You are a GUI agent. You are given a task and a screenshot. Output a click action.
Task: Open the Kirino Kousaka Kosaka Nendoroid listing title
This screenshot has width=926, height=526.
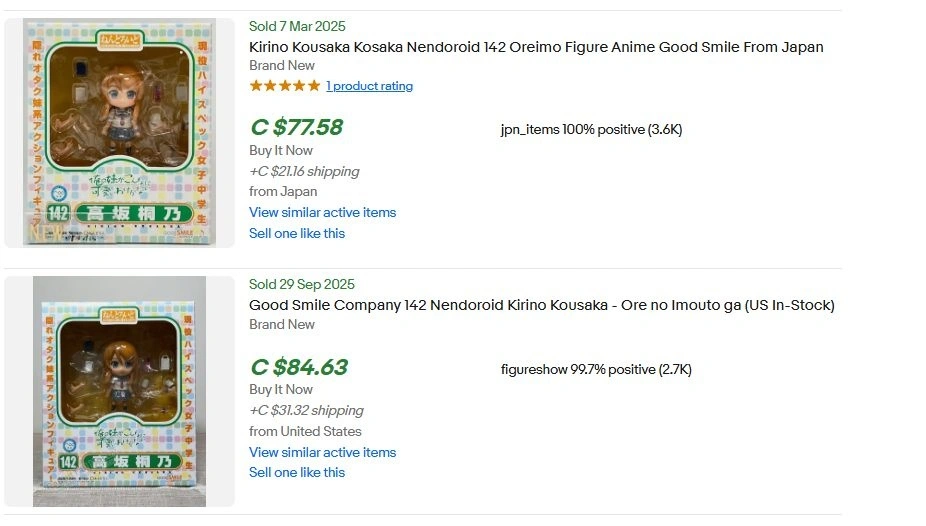(x=536, y=47)
